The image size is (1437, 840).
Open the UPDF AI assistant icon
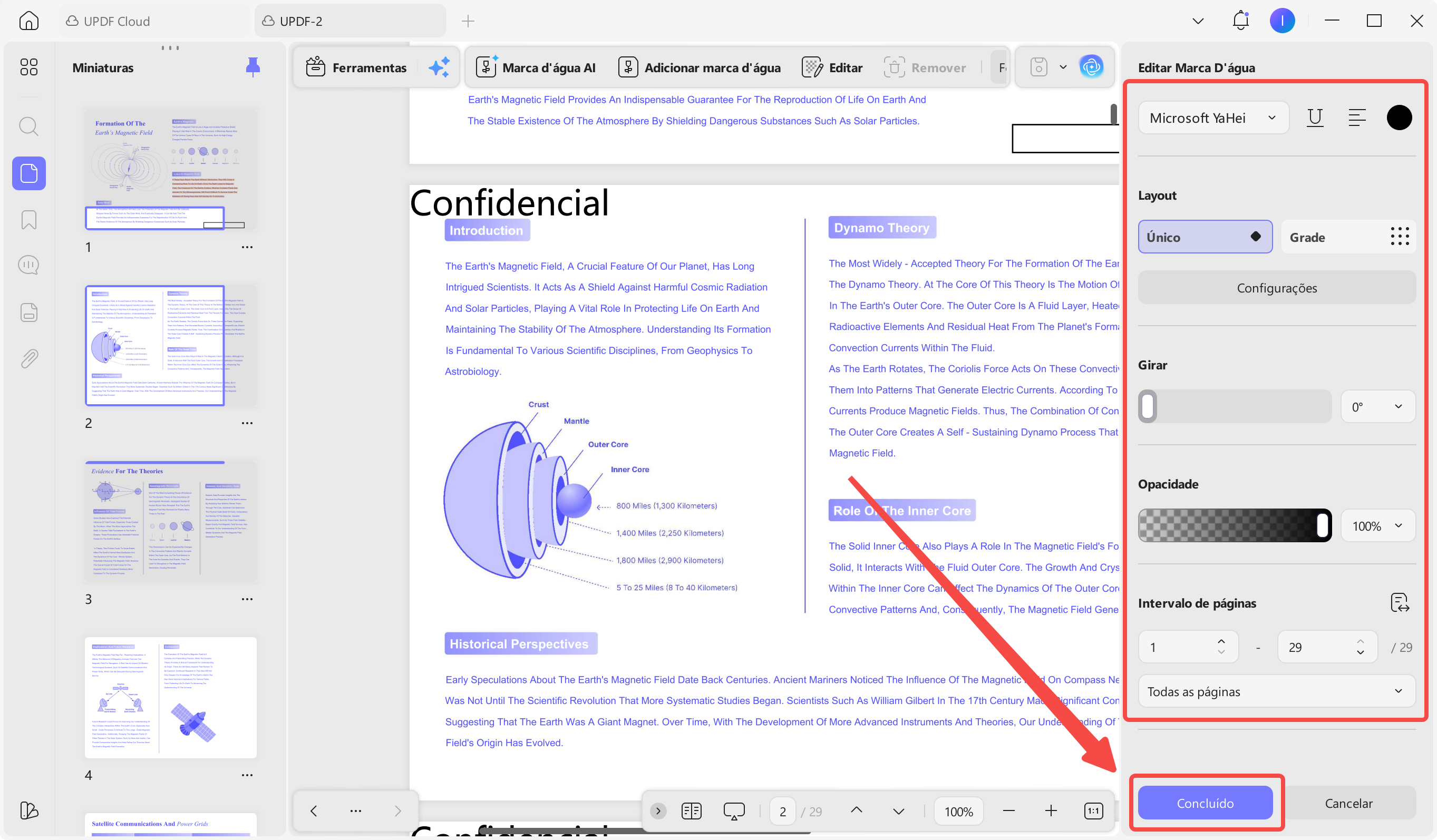click(1091, 67)
